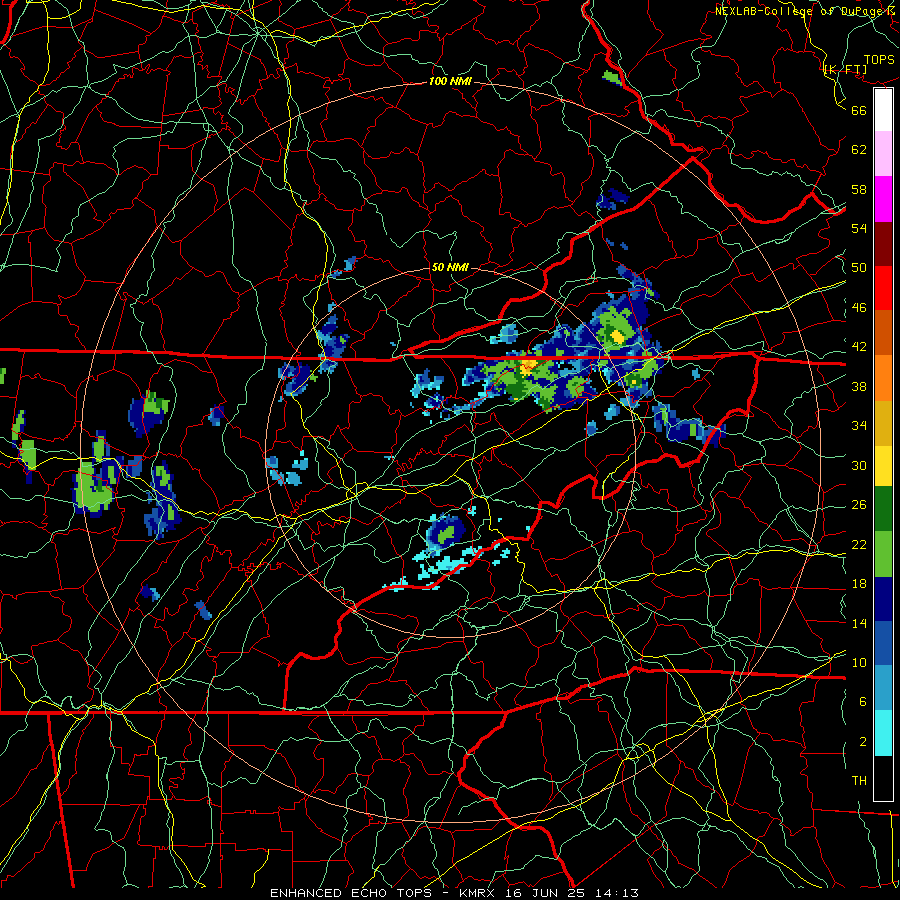
Task: Select the dark maroon legend swatch
Action: [883, 244]
